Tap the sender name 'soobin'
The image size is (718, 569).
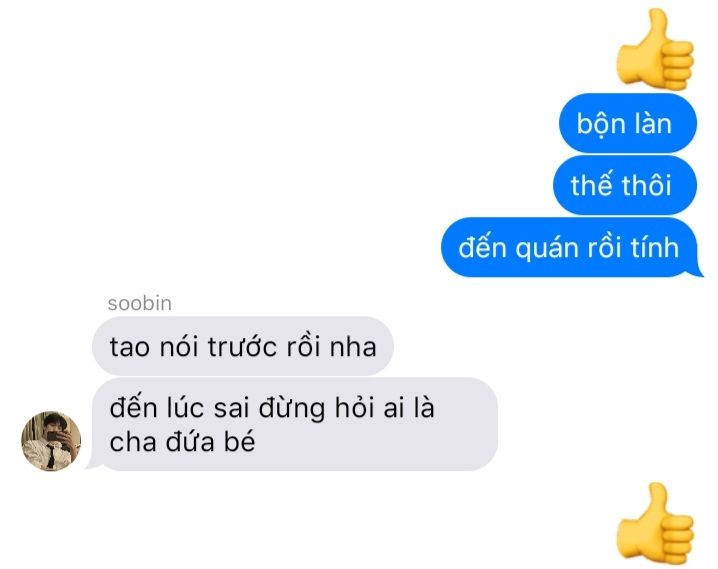tap(140, 303)
